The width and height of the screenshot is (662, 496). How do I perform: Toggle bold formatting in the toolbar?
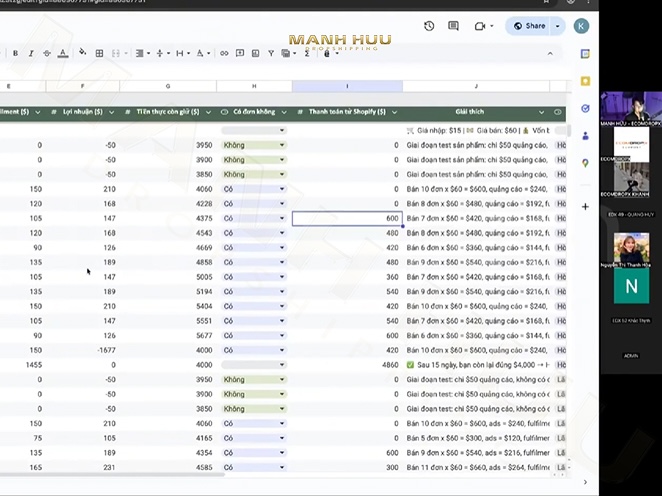pos(17,53)
